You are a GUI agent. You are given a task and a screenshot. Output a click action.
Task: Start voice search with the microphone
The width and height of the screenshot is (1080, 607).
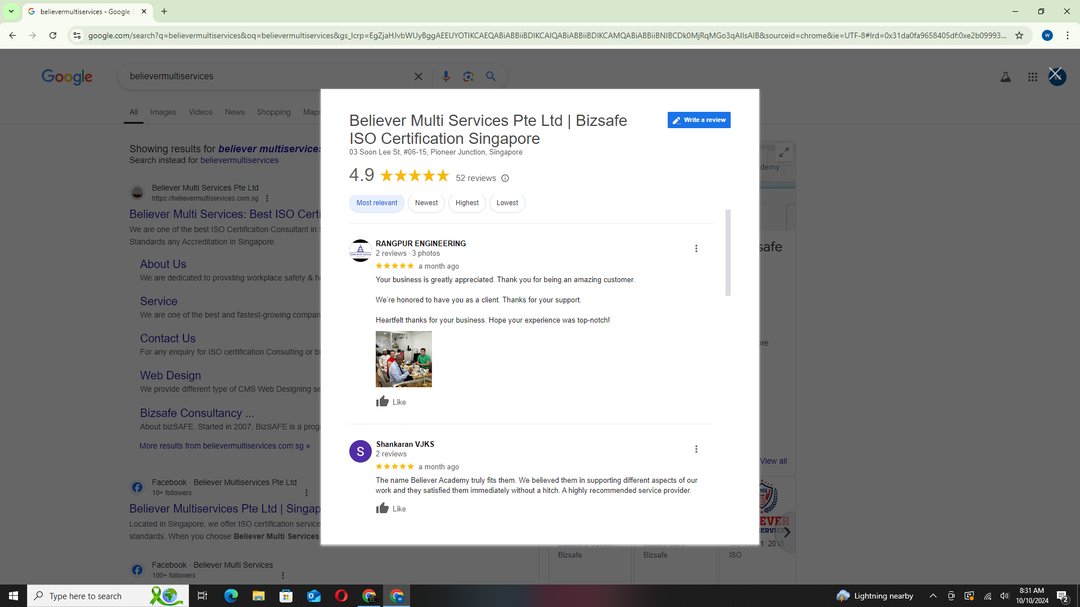(446, 76)
